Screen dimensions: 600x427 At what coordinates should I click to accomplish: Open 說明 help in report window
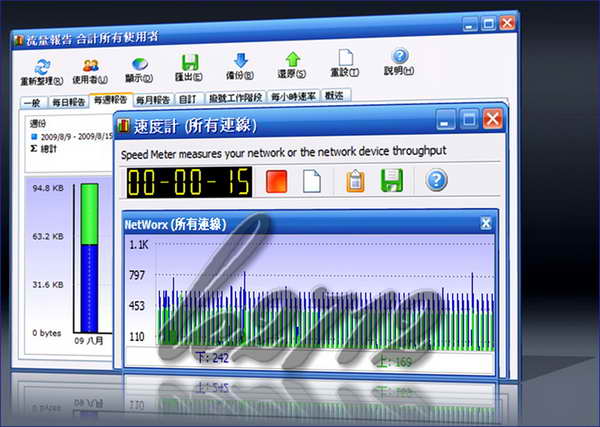click(400, 58)
